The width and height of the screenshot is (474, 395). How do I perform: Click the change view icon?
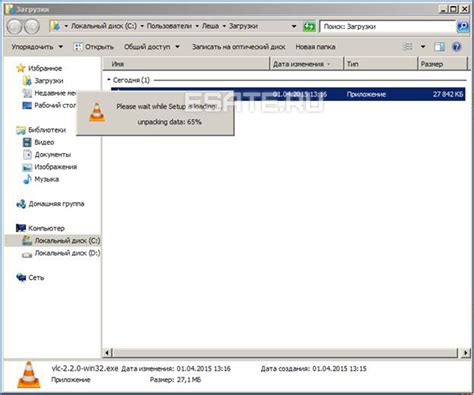[x=408, y=47]
